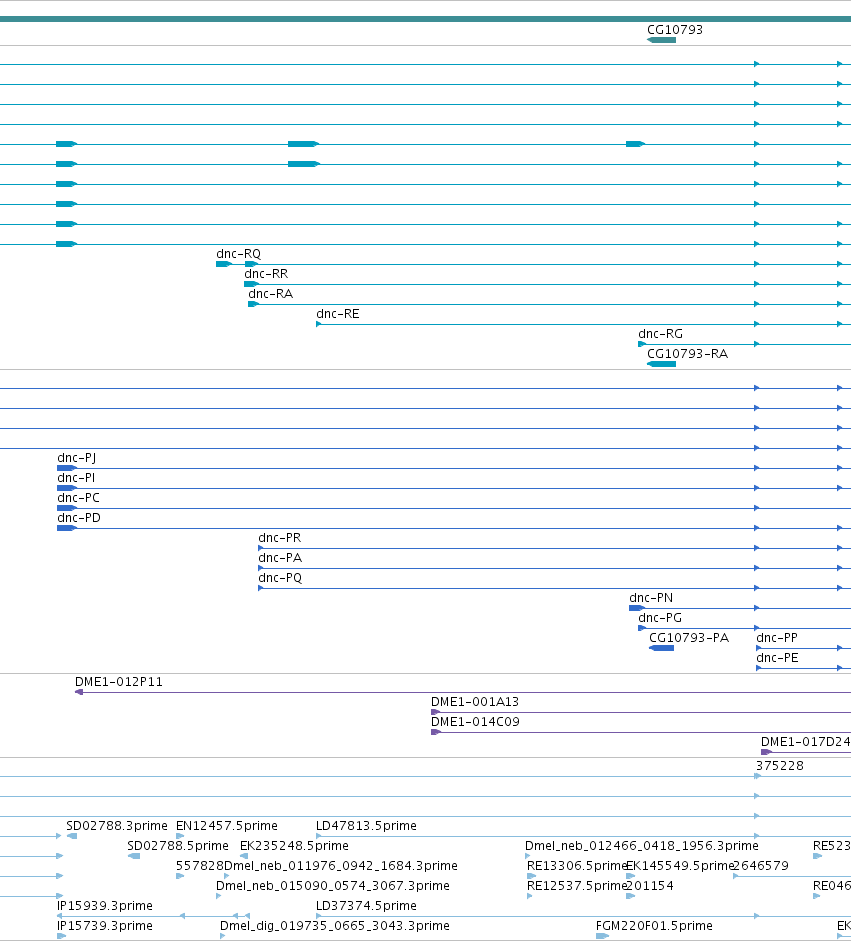The image size is (851, 941).
Task: Click the teal chromosome band at top
Action: [x=426, y=19]
